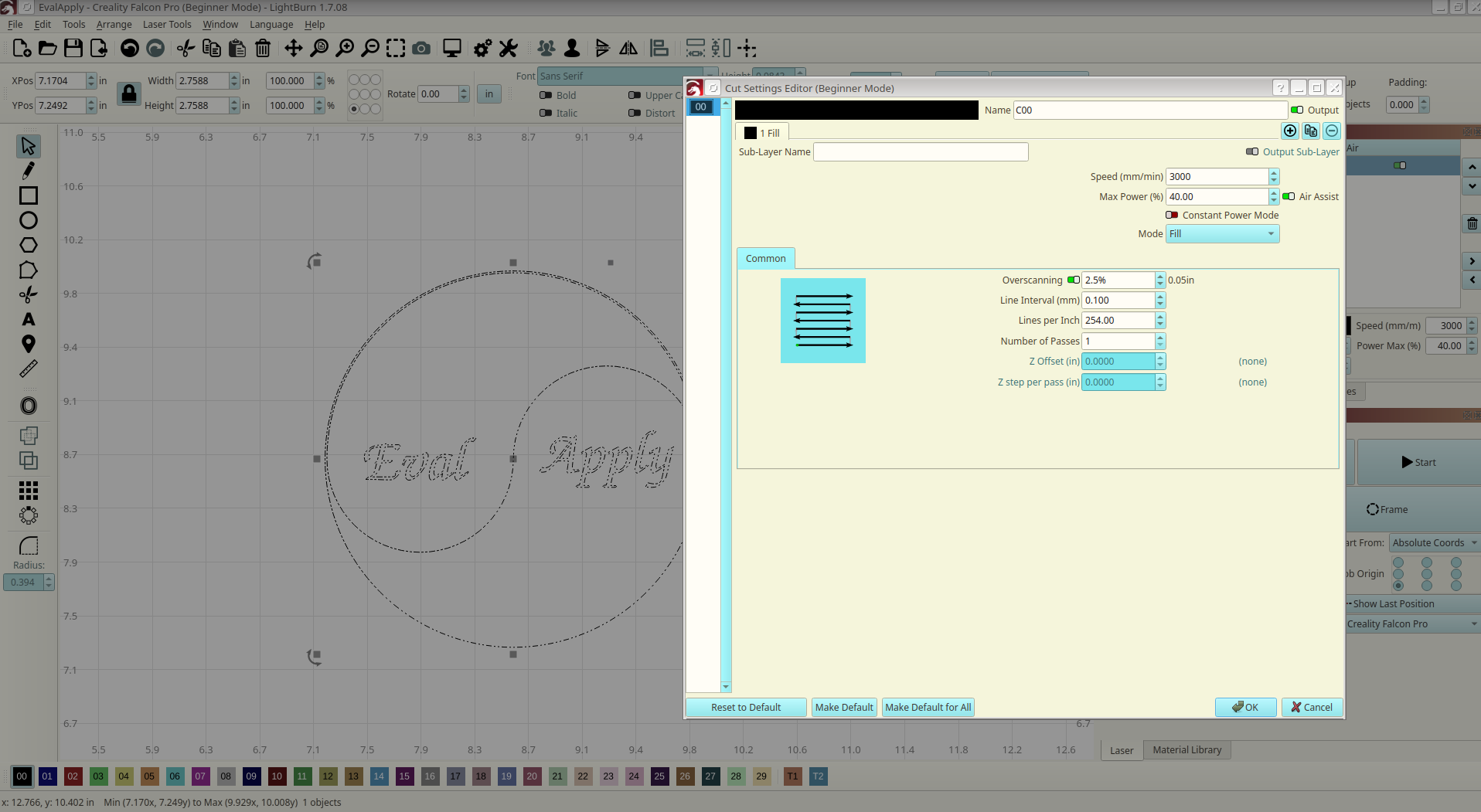The width and height of the screenshot is (1481, 812).
Task: Click the Make Default for All button
Action: [928, 708]
